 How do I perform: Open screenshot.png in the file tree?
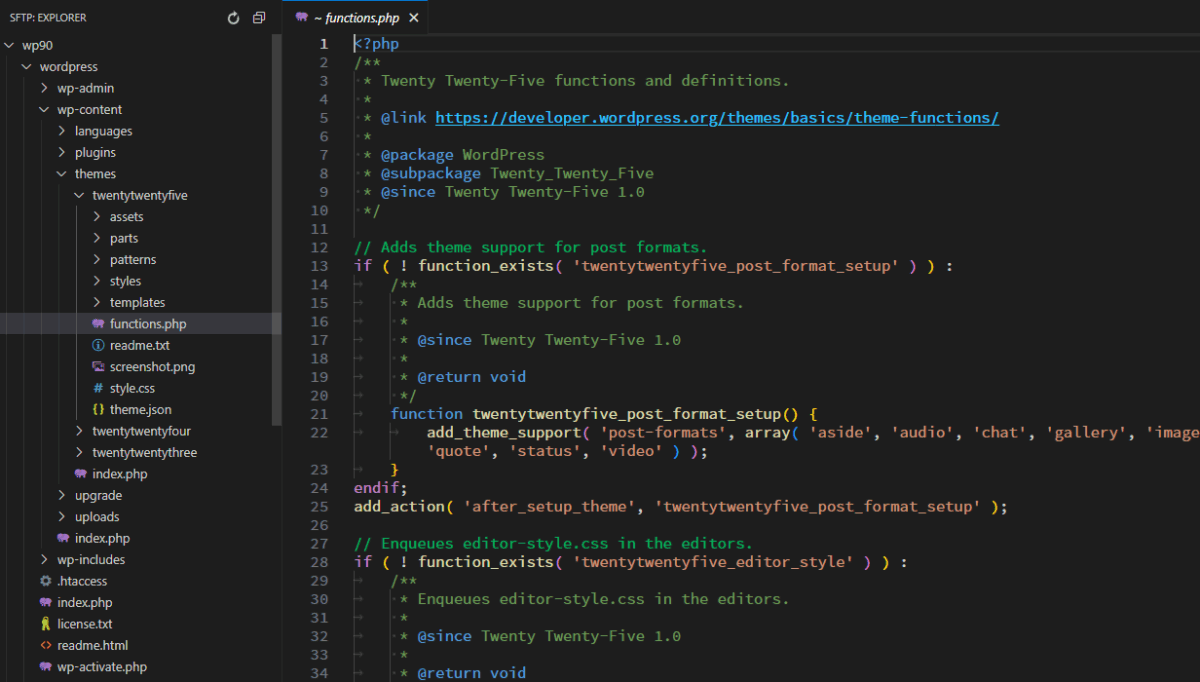[152, 367]
